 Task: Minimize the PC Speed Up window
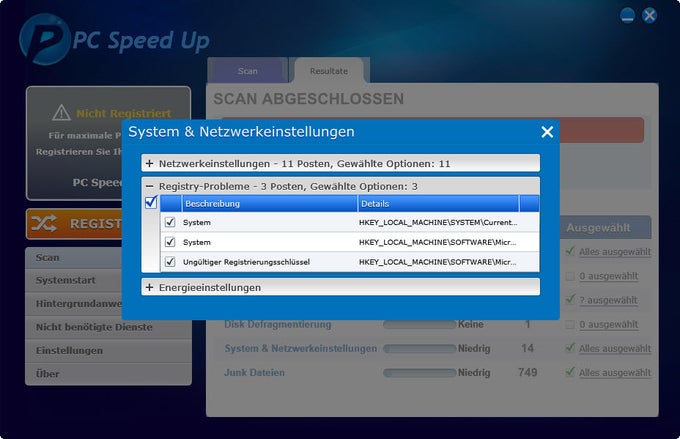coord(627,16)
